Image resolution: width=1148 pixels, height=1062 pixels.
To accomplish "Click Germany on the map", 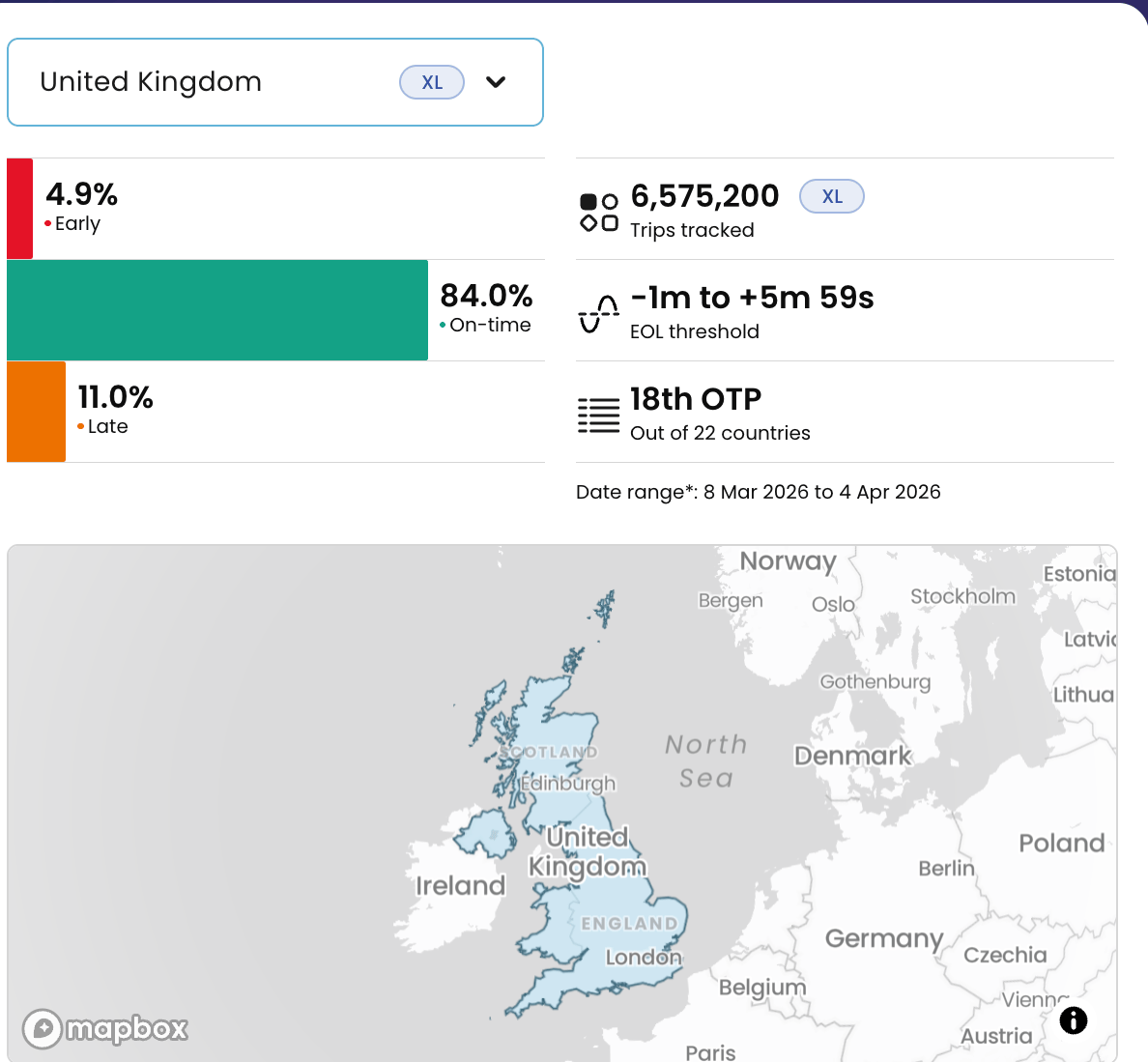I will [x=883, y=938].
